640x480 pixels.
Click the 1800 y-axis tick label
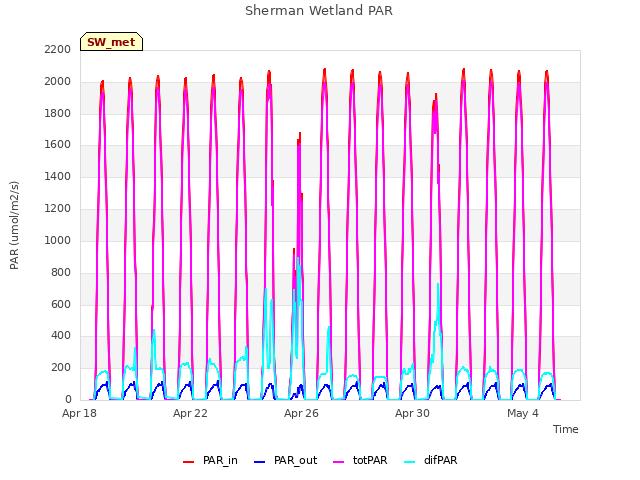coord(58,113)
